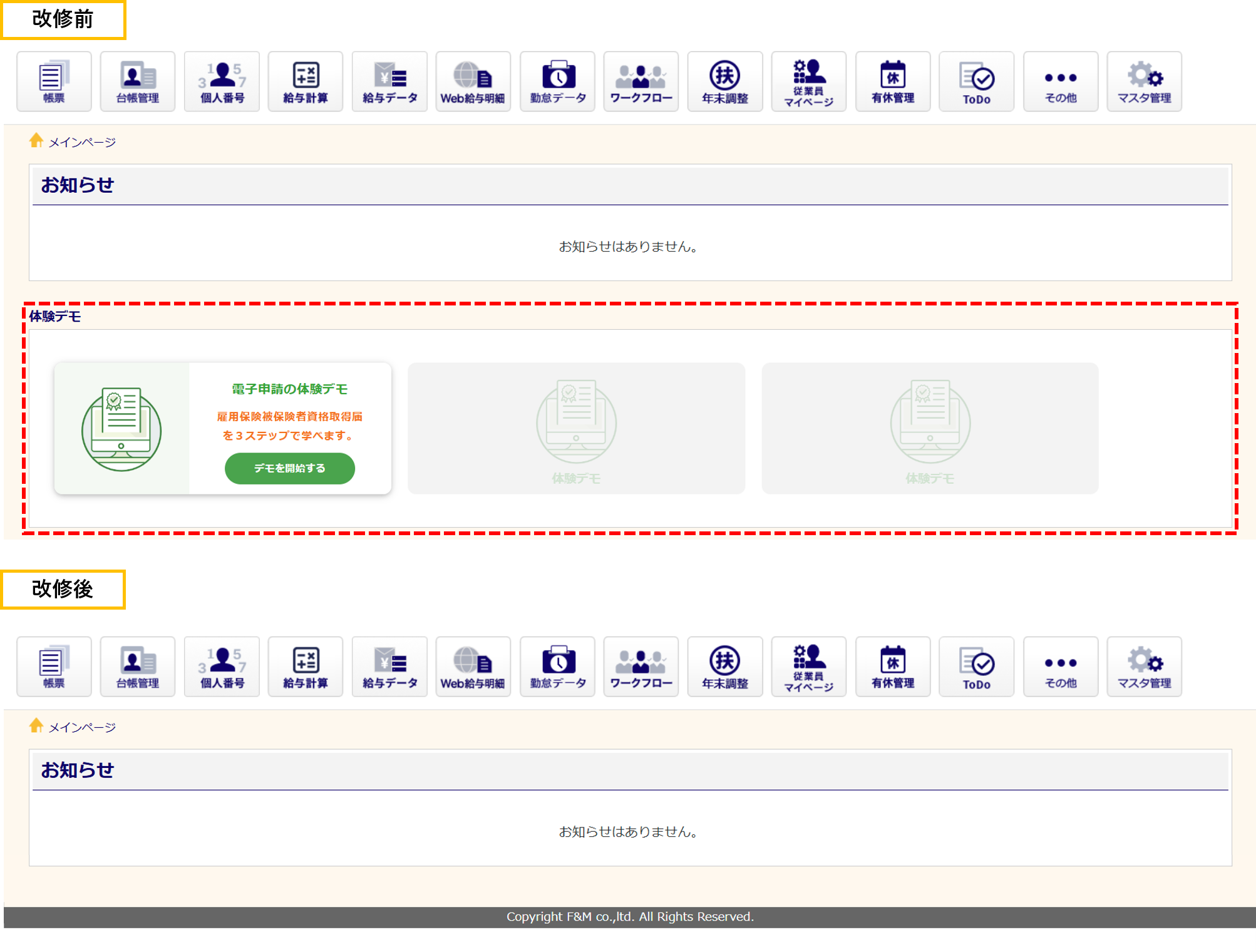The width and height of the screenshot is (1256, 952).
Task: Click その他 three-dots menu in top toolbar
Action: tap(1061, 81)
